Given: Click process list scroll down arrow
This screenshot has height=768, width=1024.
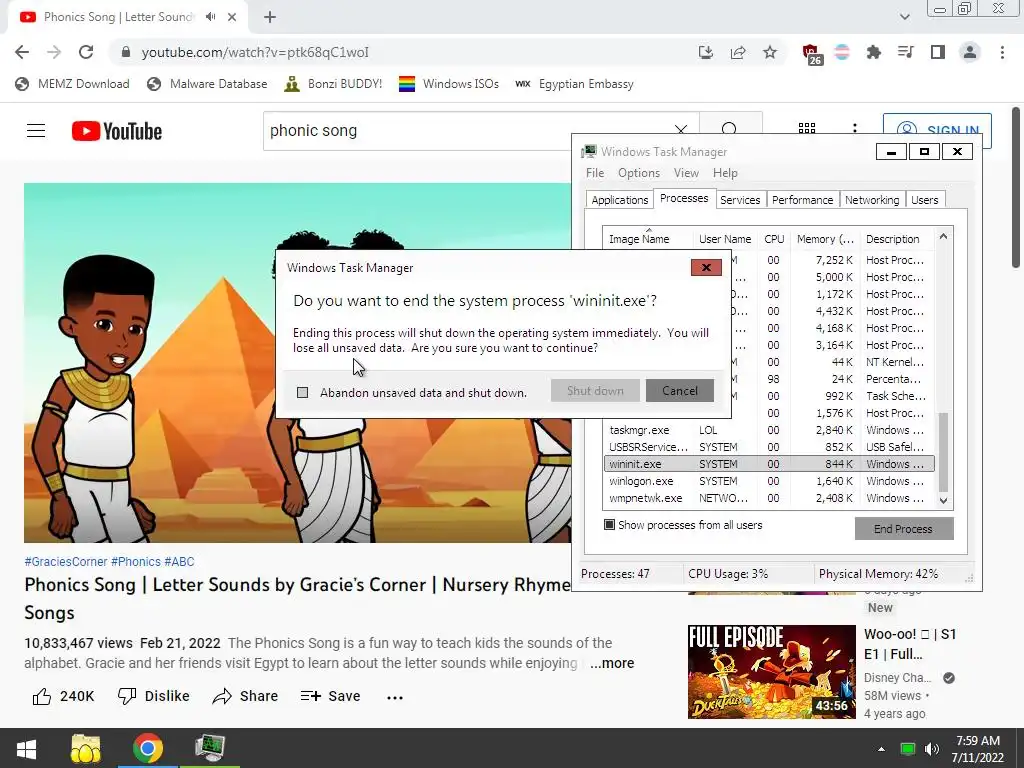Looking at the screenshot, I should tap(943, 500).
